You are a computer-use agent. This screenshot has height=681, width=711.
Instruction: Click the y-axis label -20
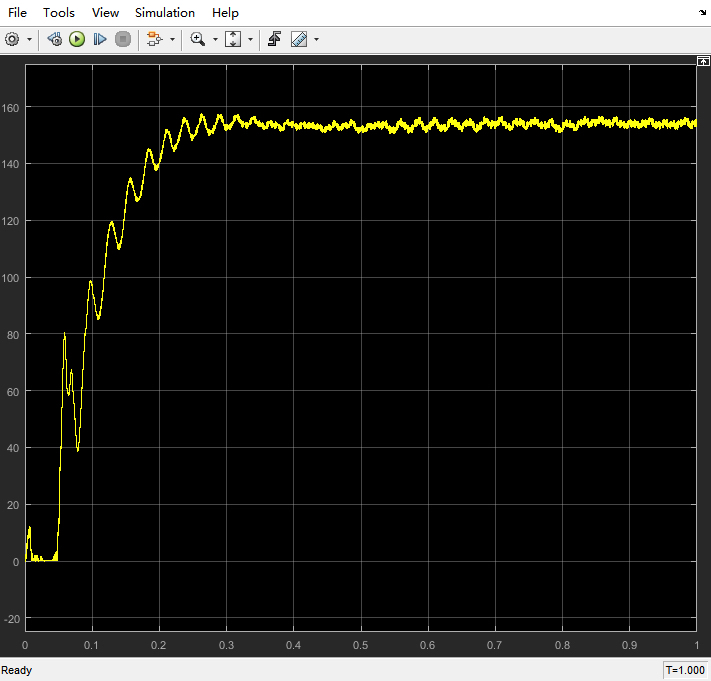[12, 619]
